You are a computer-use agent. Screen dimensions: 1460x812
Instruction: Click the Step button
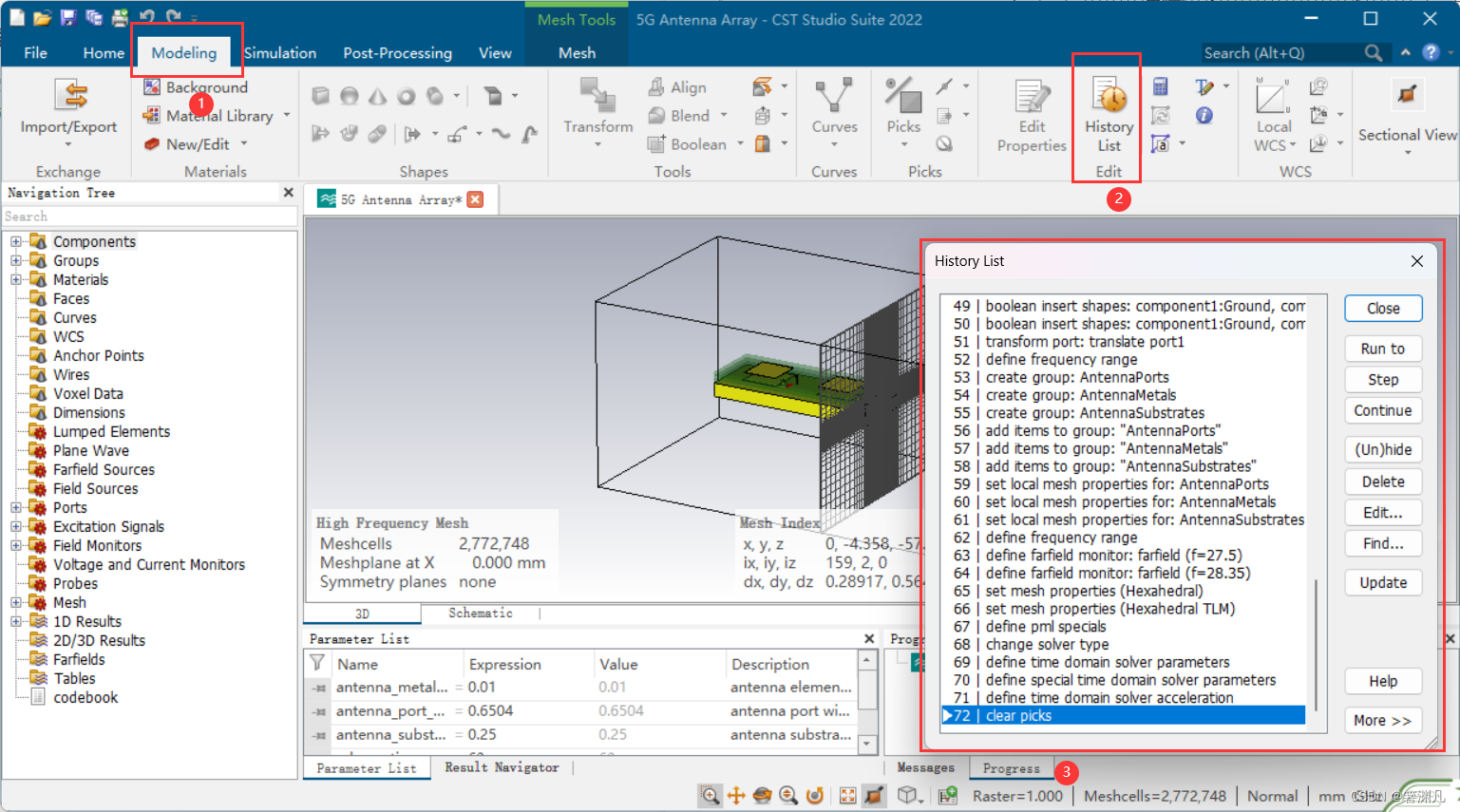[x=1383, y=379]
